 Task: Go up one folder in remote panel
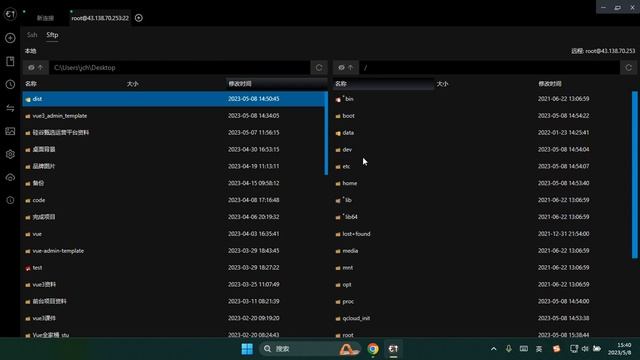tap(351, 68)
